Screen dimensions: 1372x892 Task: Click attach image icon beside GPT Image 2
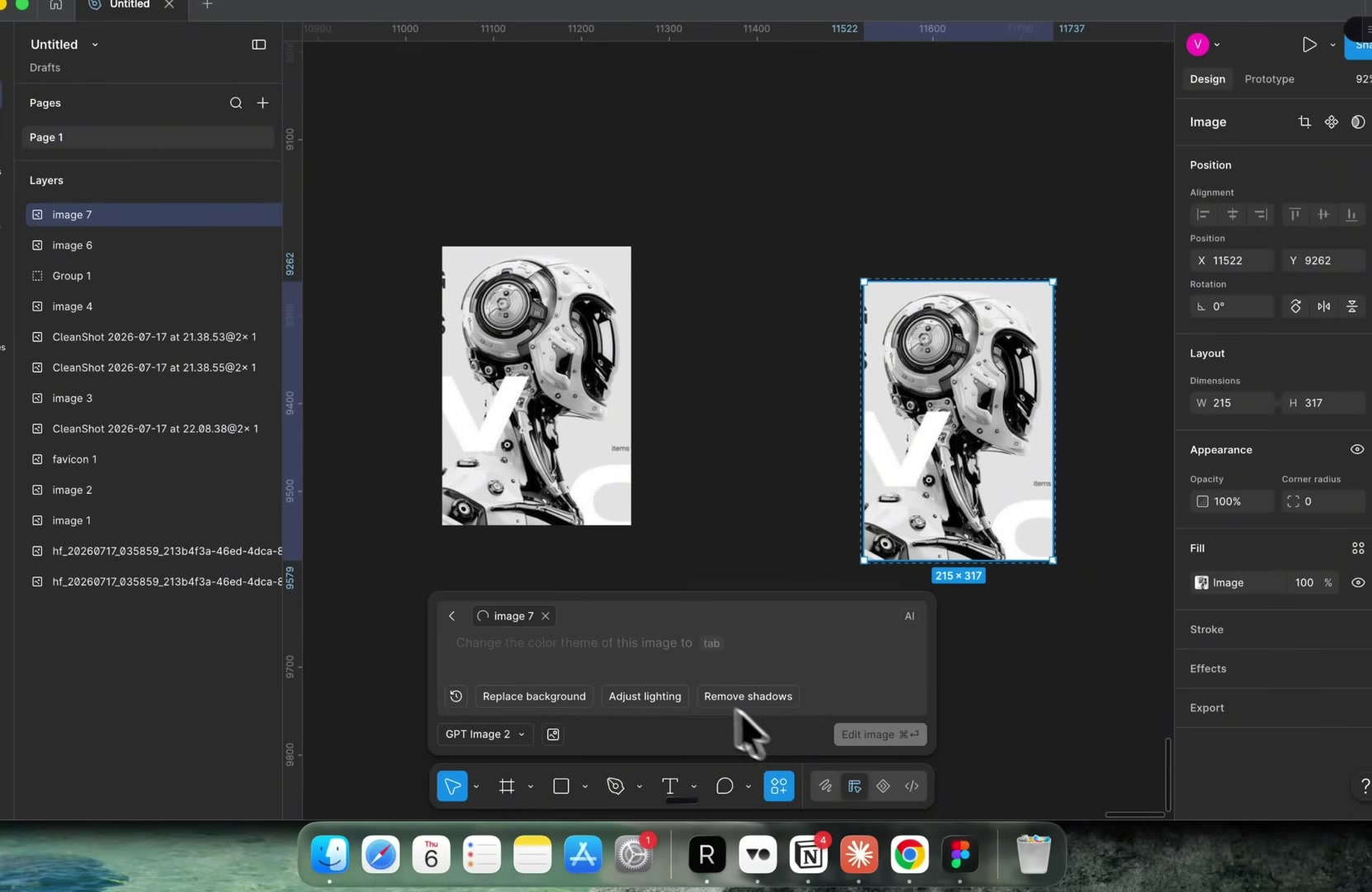(x=553, y=734)
